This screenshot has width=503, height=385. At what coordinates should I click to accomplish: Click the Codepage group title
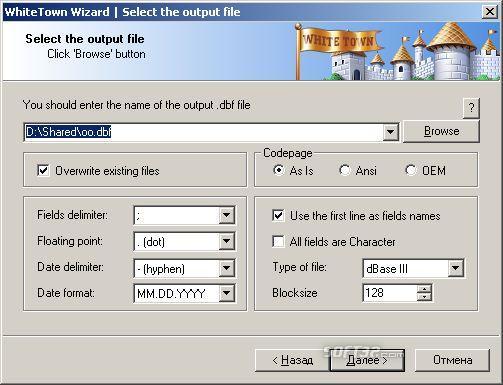[288, 153]
